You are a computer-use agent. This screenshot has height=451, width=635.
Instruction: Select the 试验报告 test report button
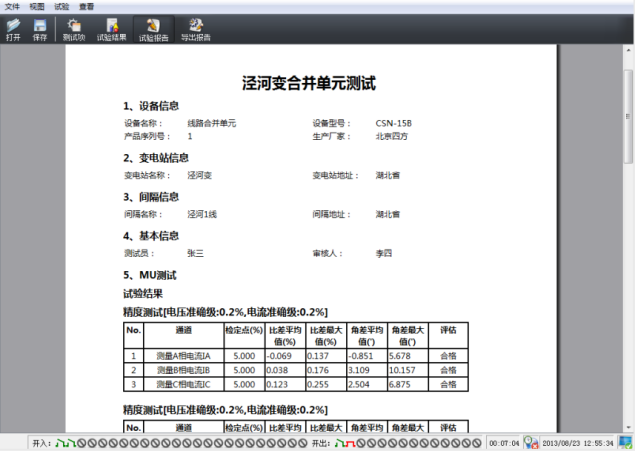[153, 28]
